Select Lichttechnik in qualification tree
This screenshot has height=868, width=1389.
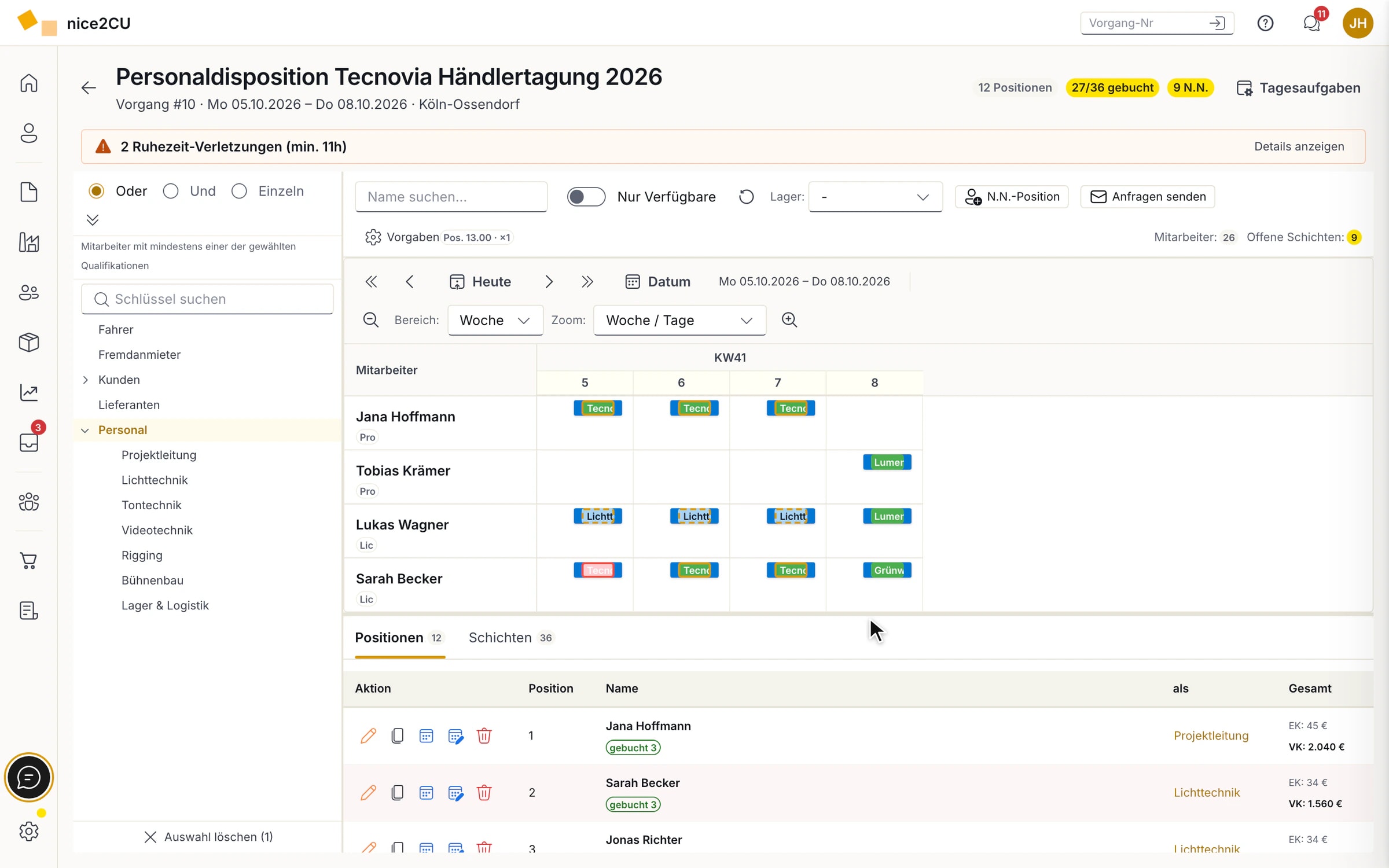coord(155,480)
